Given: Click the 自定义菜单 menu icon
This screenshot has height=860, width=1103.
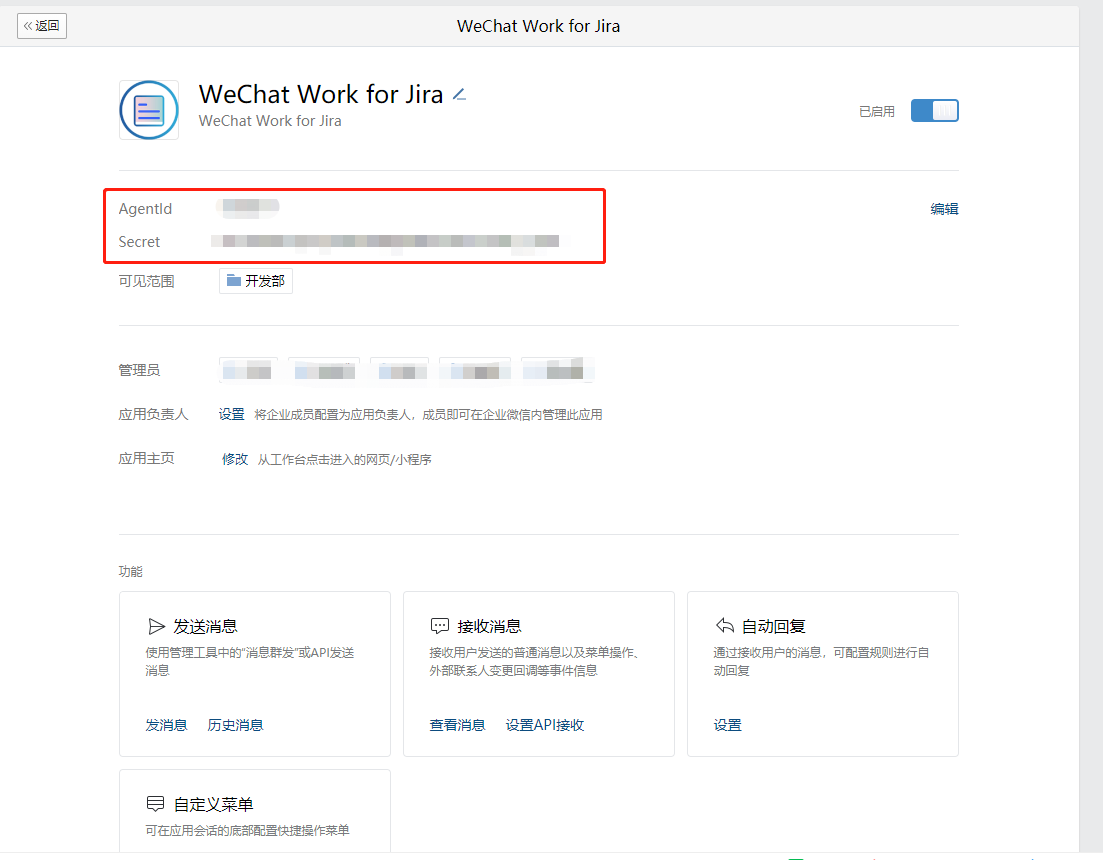Looking at the screenshot, I should point(156,804).
